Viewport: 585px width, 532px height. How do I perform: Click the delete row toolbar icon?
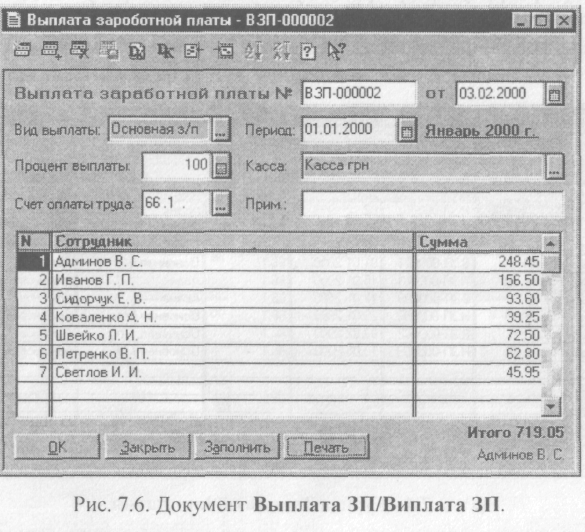click(79, 50)
